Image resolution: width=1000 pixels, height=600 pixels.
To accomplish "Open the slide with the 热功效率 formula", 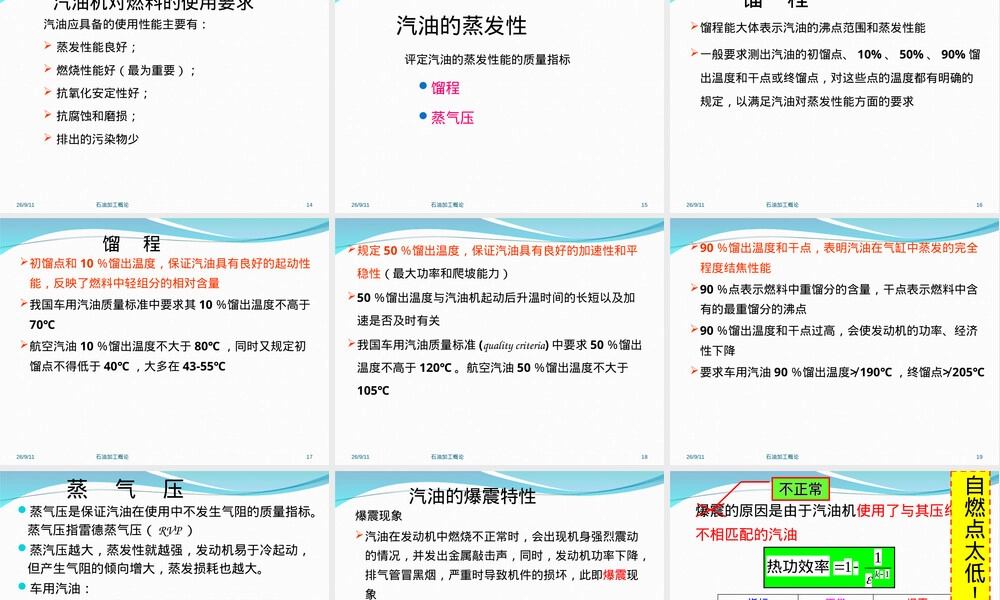I will 834,535.
